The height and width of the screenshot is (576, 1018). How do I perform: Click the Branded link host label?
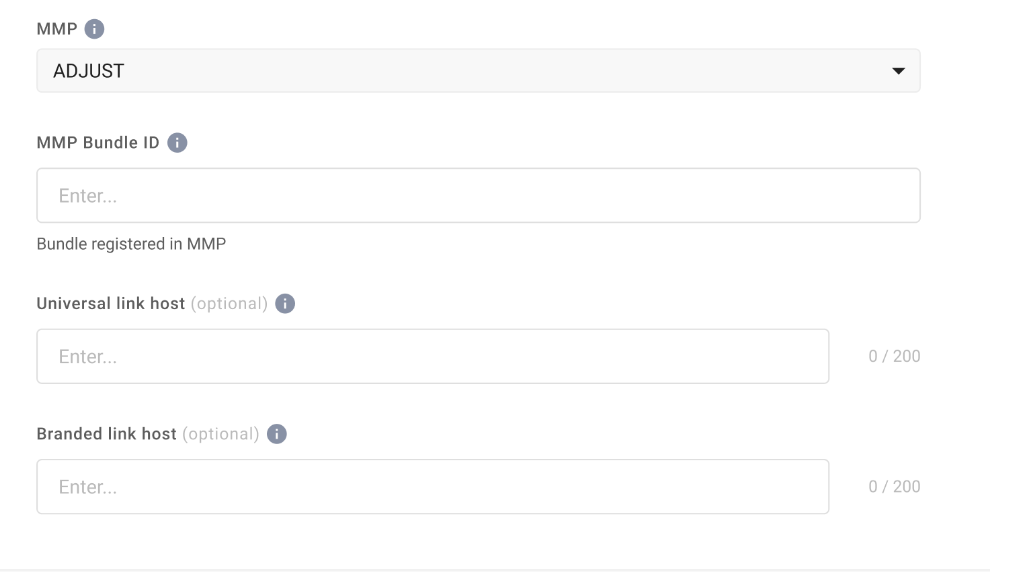click(106, 434)
